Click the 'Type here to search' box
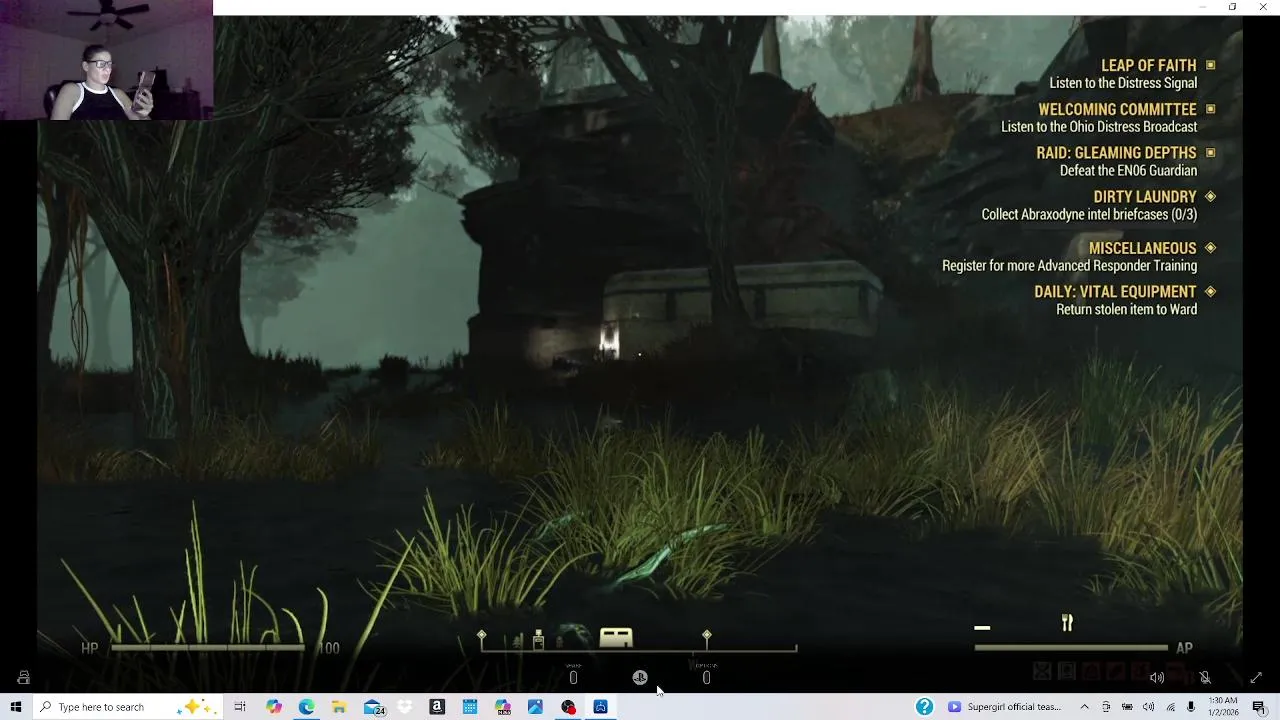This screenshot has height=720, width=1280. point(129,707)
